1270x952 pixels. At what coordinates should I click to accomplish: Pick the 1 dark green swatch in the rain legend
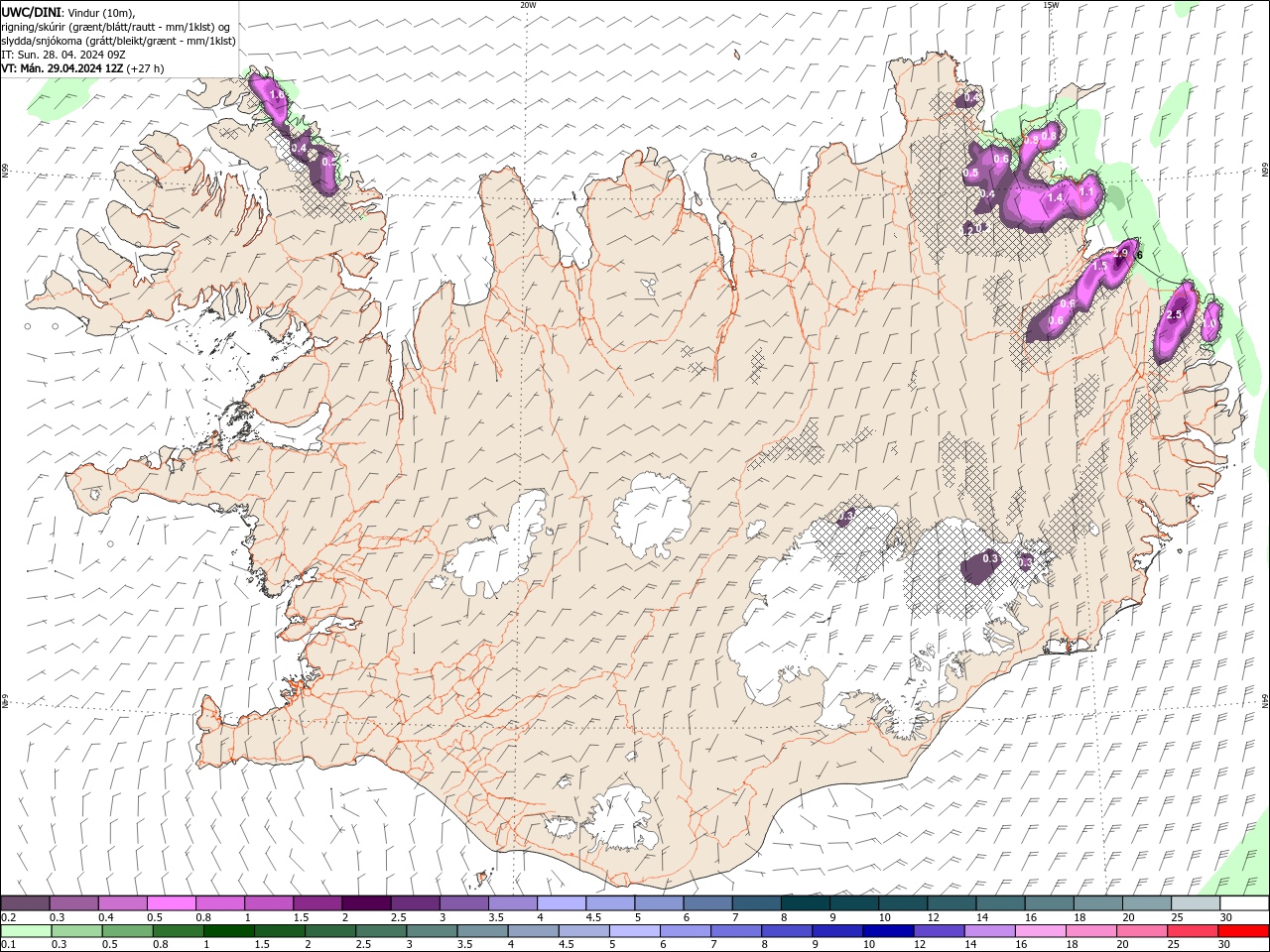(228, 931)
